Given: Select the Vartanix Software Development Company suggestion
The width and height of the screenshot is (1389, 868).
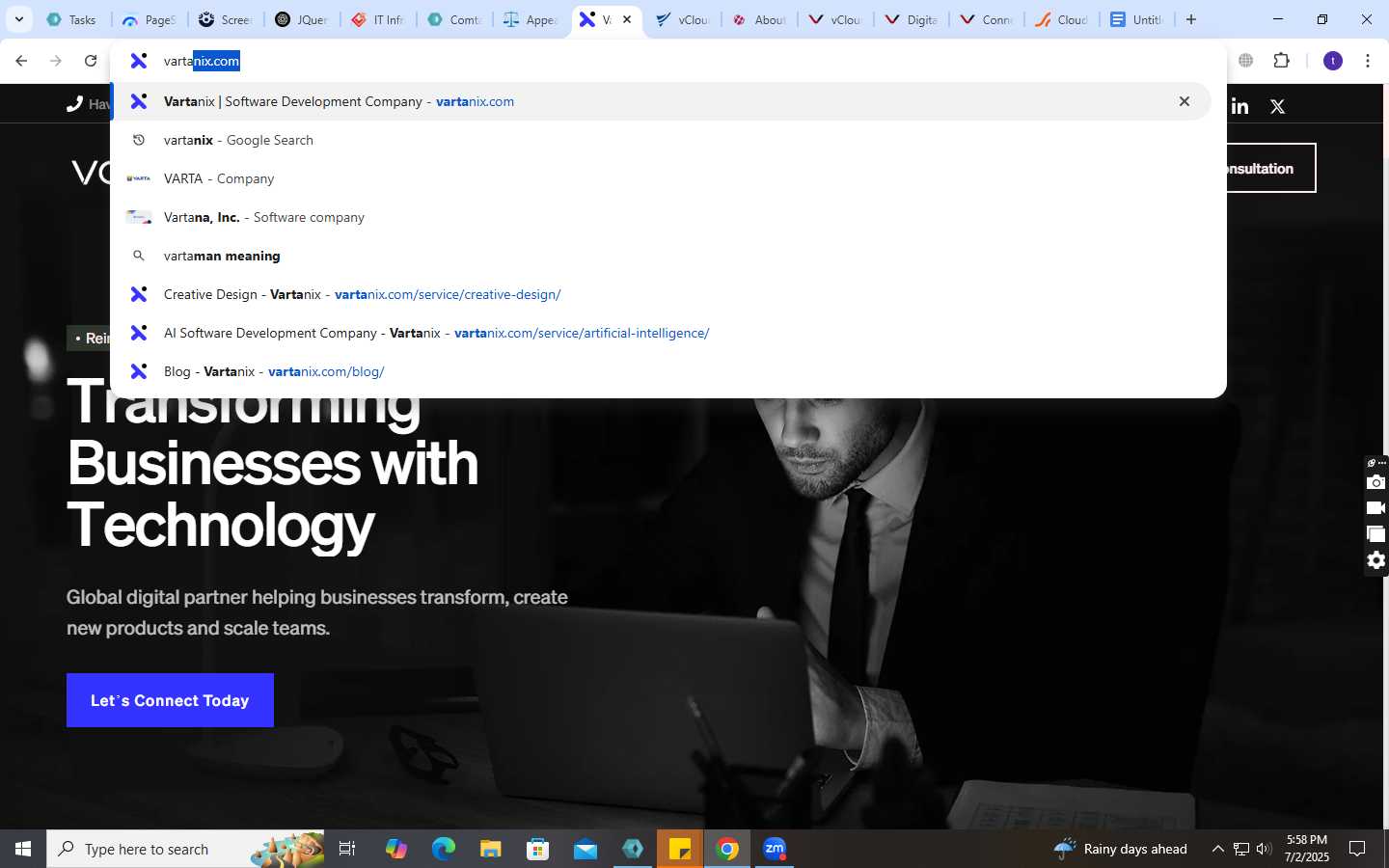Looking at the screenshot, I should [x=661, y=101].
